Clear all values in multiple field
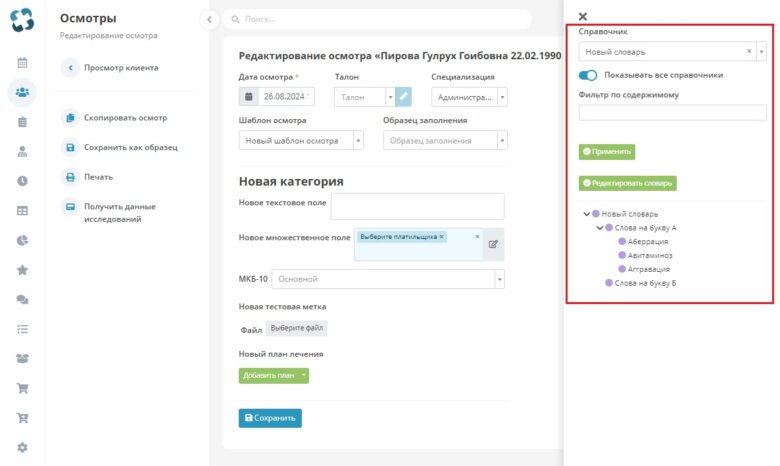The image size is (780, 466). pyautogui.click(x=477, y=237)
